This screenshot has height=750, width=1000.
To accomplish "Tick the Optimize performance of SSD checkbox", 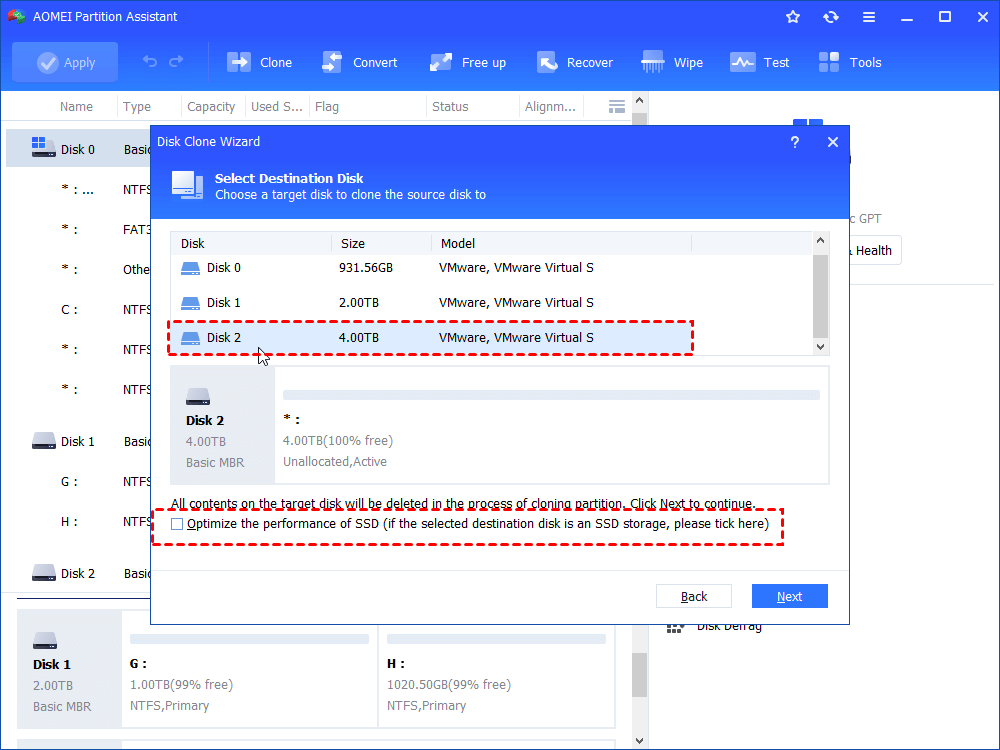I will click(x=177, y=524).
